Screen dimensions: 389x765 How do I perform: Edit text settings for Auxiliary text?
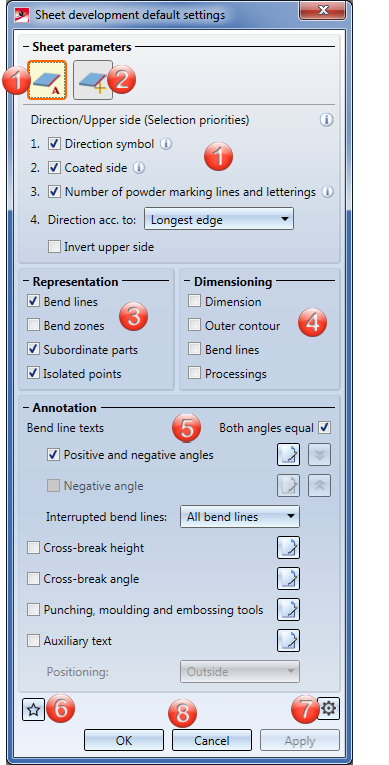coord(288,641)
